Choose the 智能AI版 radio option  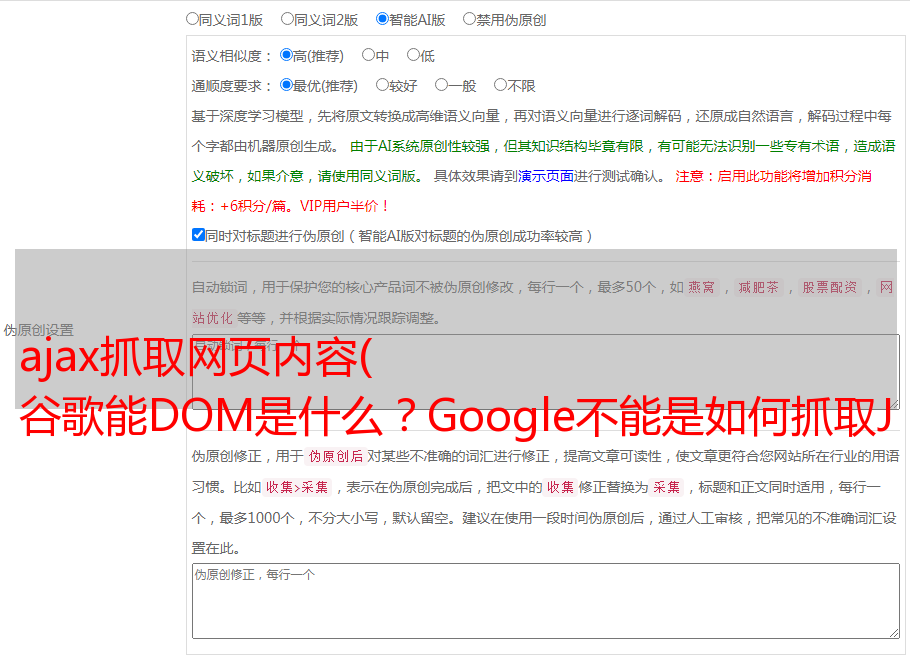[382, 19]
